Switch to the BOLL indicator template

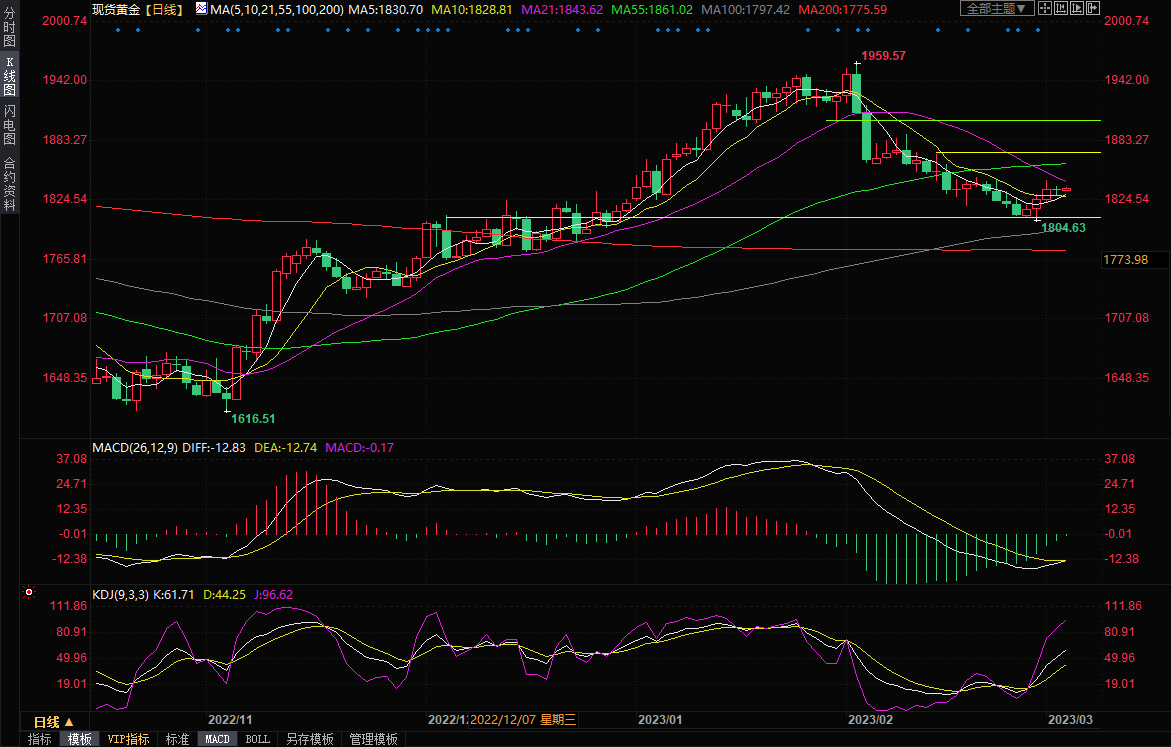257,739
